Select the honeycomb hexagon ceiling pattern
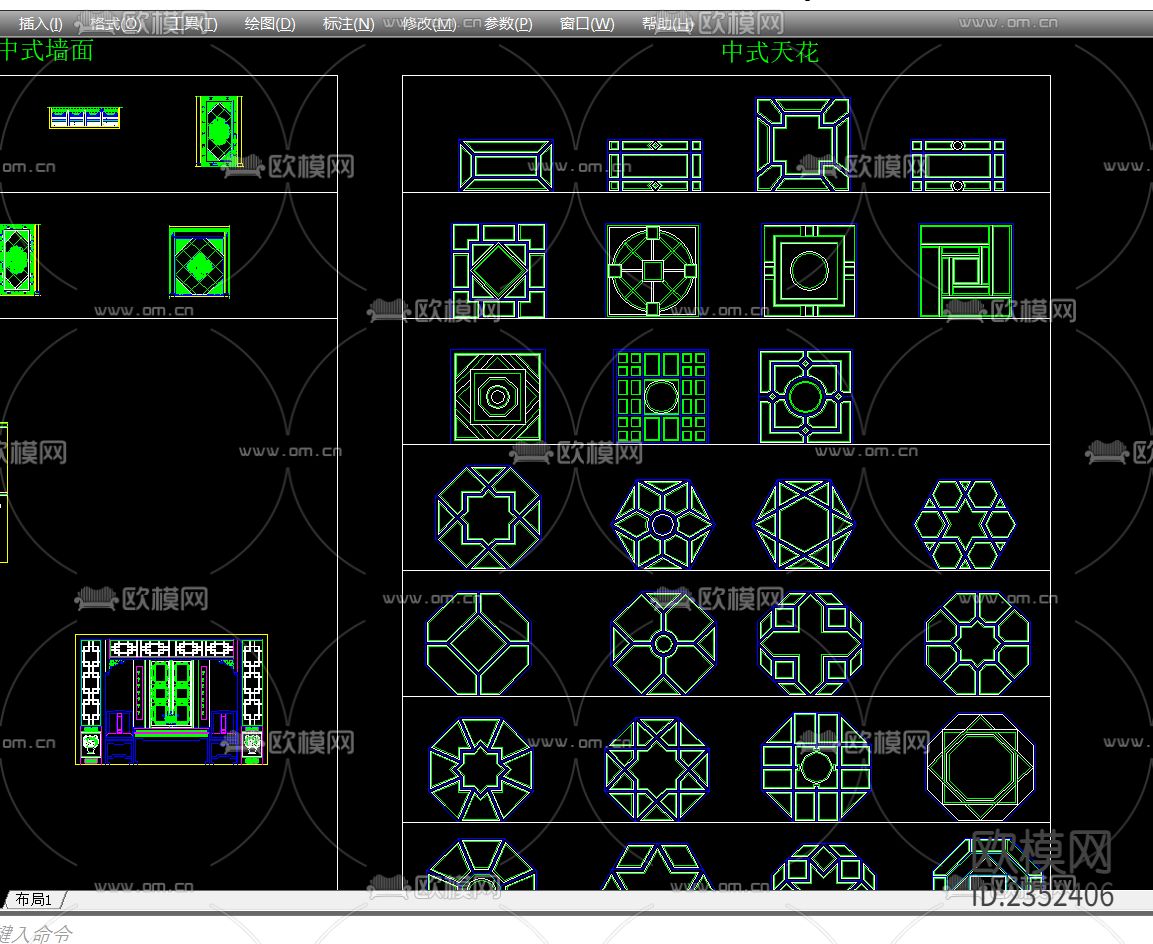This screenshot has height=944, width=1153. pyautogui.click(x=965, y=524)
